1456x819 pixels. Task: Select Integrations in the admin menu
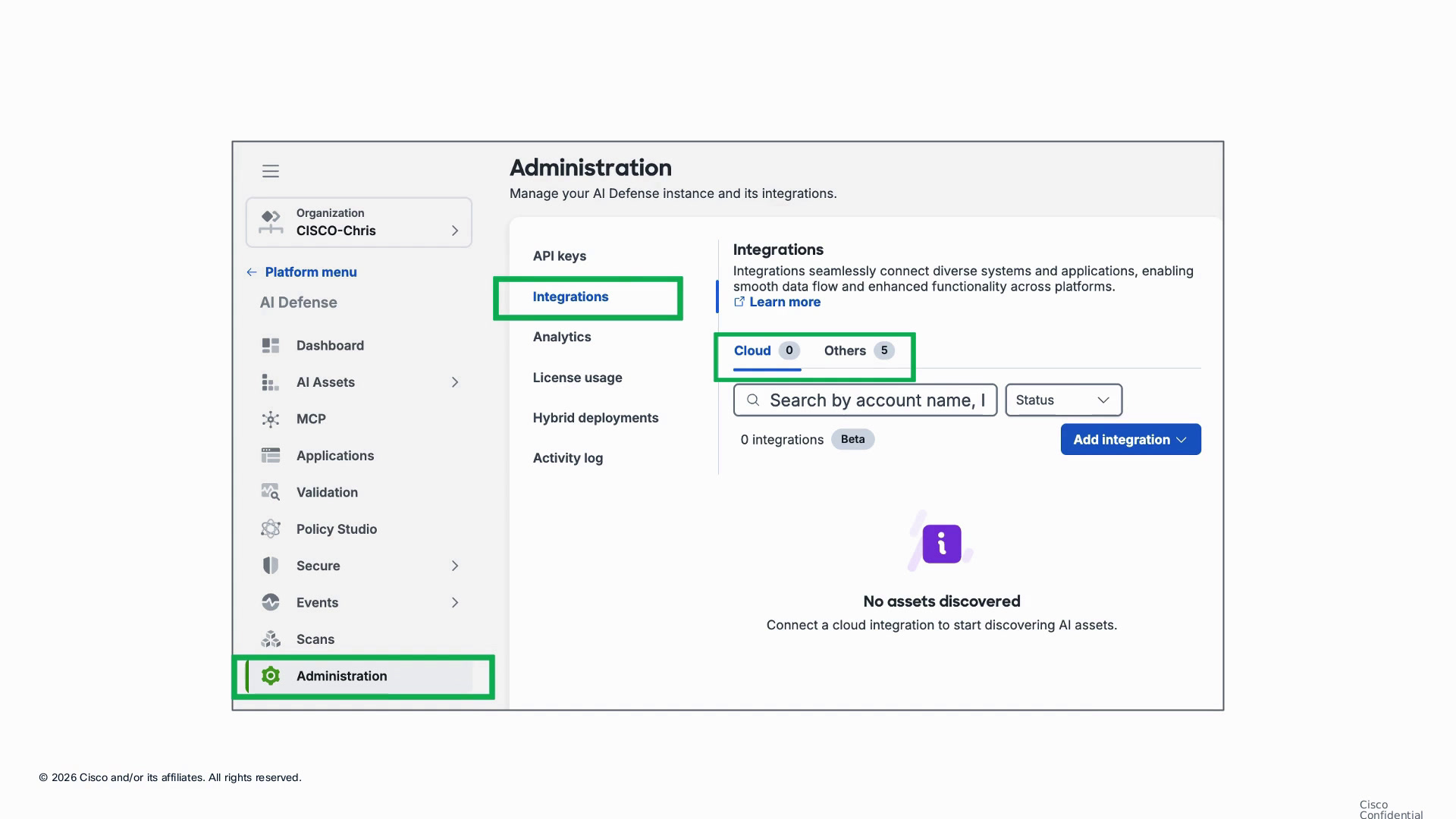pos(570,297)
